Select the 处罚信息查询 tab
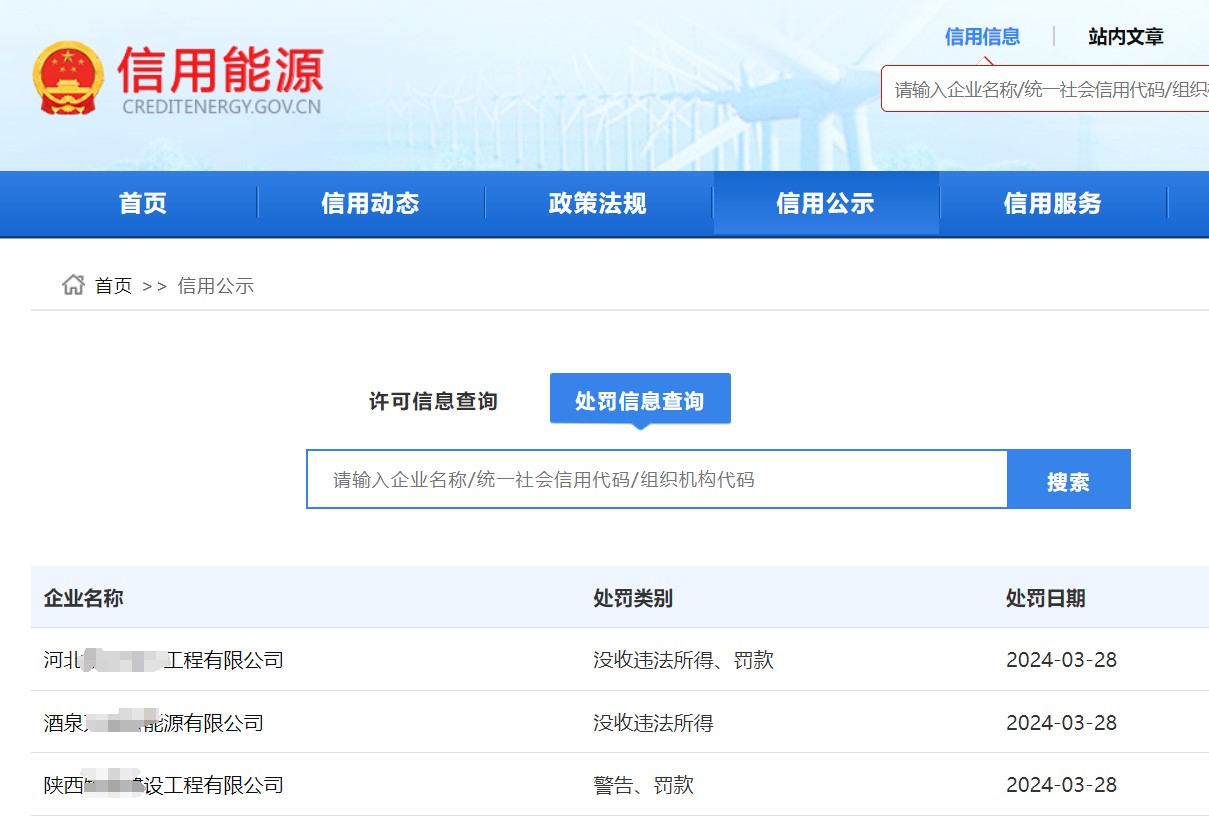1209x819 pixels. [640, 400]
